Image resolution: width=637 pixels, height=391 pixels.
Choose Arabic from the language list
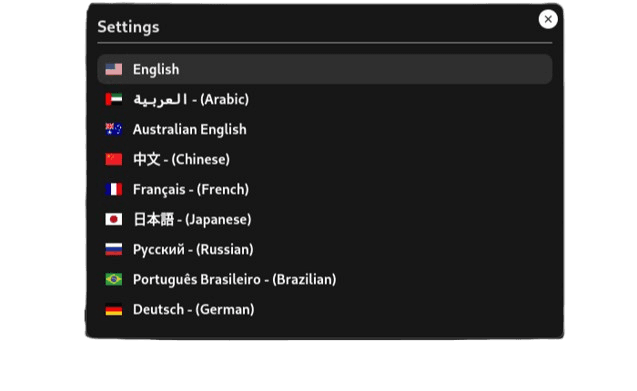(325, 100)
